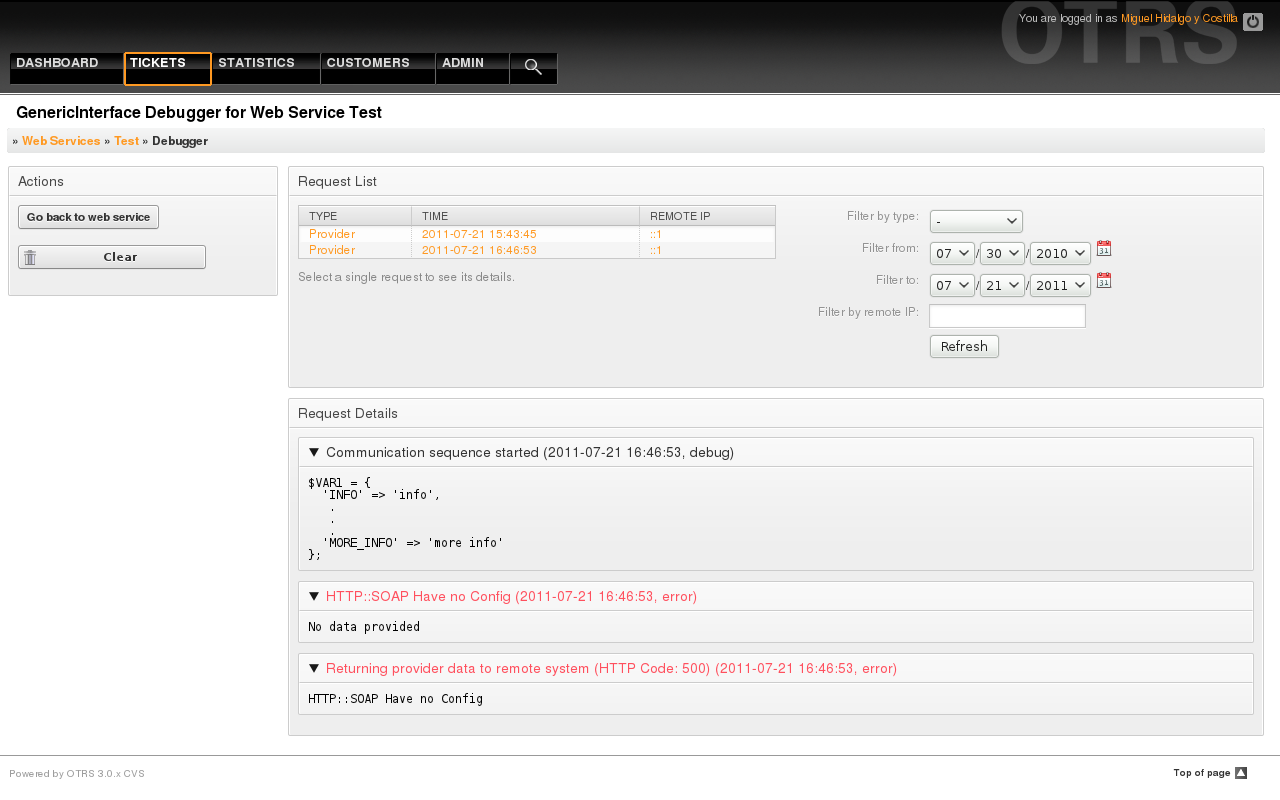The width and height of the screenshot is (1280, 800).
Task: Open the Filter from calendar picker
Action: pos(1104,249)
